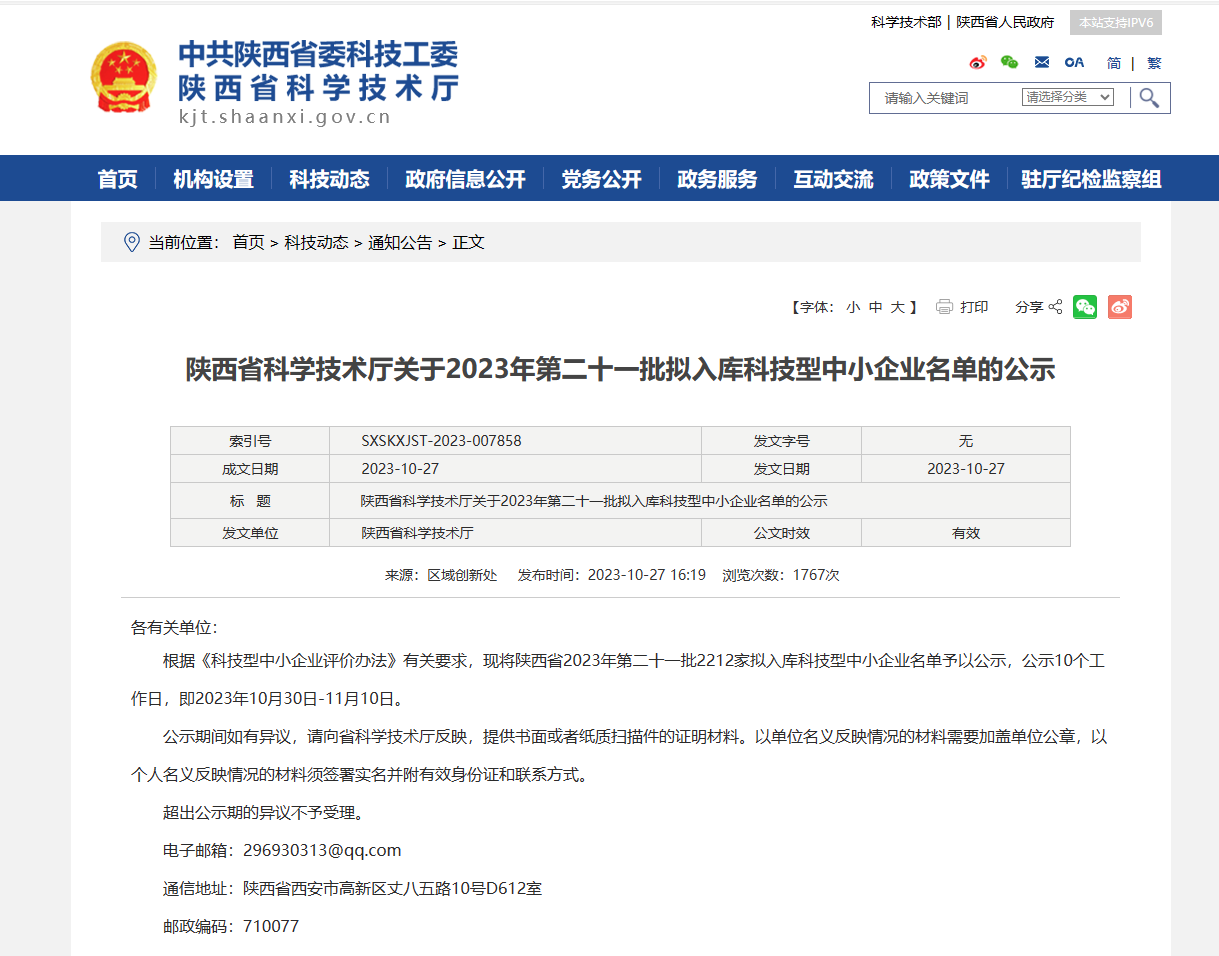Viewport: 1219px width, 956px height.
Task: Set font size to 小
Action: (x=852, y=307)
